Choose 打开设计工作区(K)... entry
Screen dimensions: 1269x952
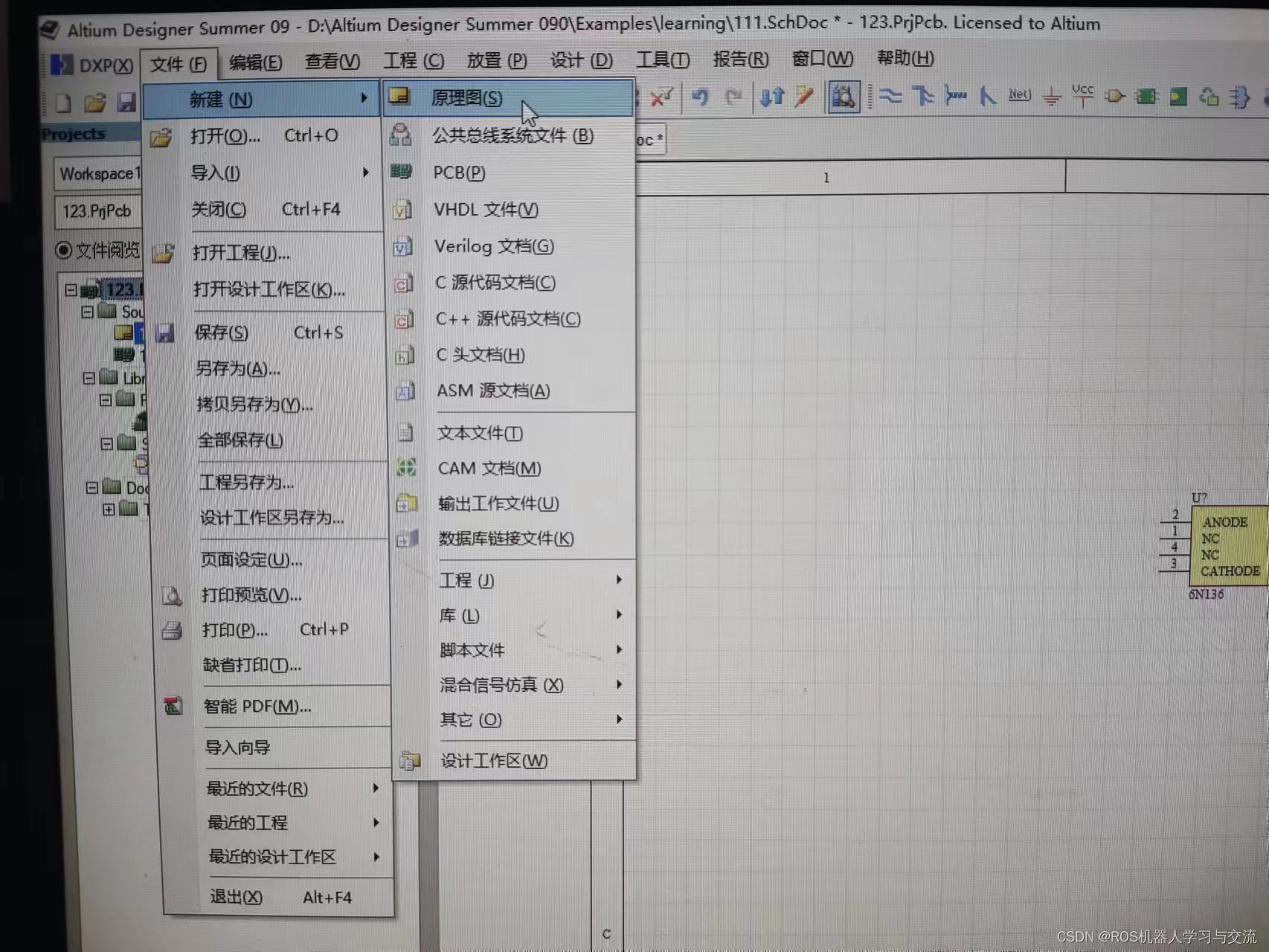click(269, 289)
